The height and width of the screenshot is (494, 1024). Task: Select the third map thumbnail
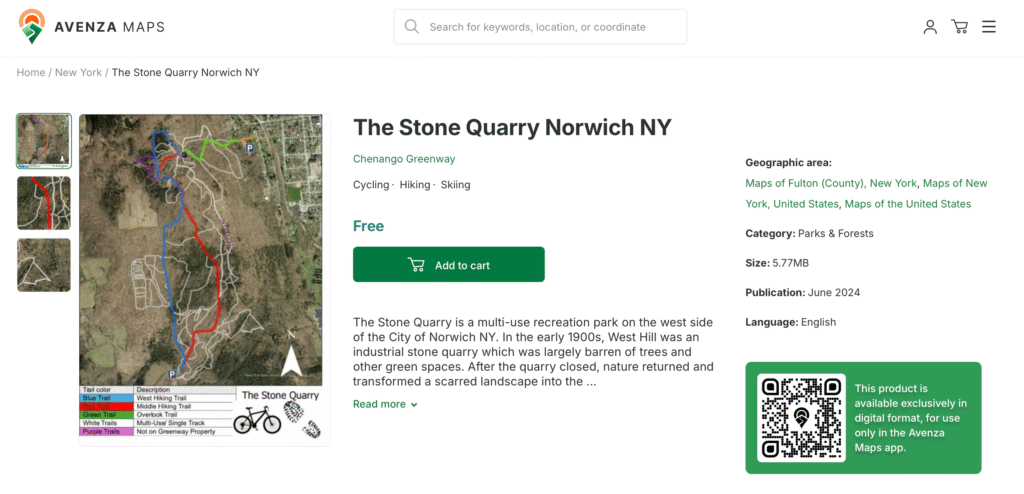[x=44, y=265]
